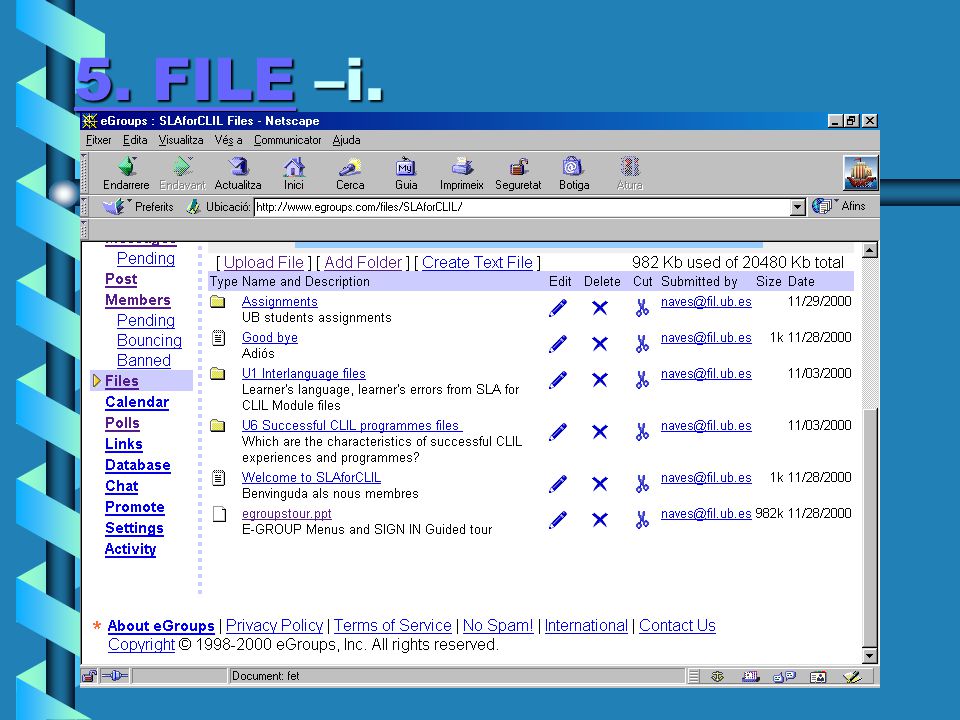Click the Privacy Policy footer link
960x720 pixels.
pyautogui.click(x=274, y=626)
